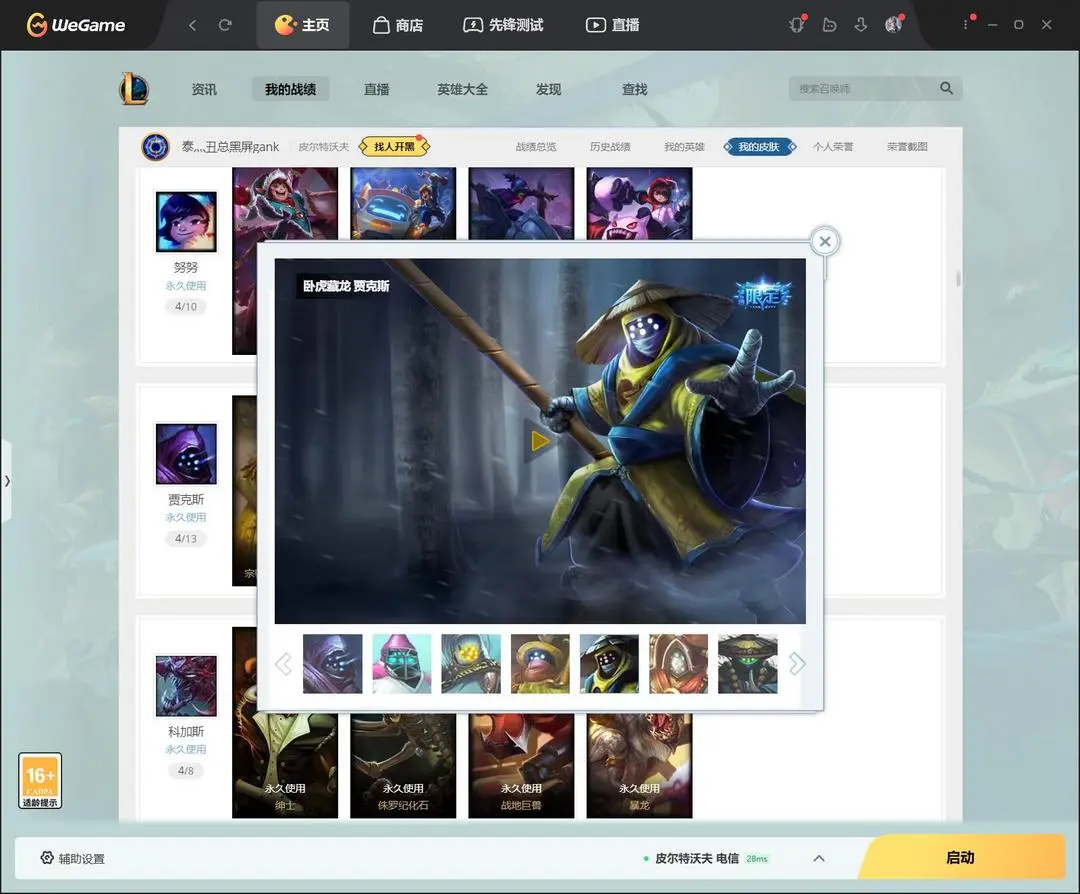Screen dimensions: 1080x894
Task: Close the skin preview popup
Action: point(825,242)
